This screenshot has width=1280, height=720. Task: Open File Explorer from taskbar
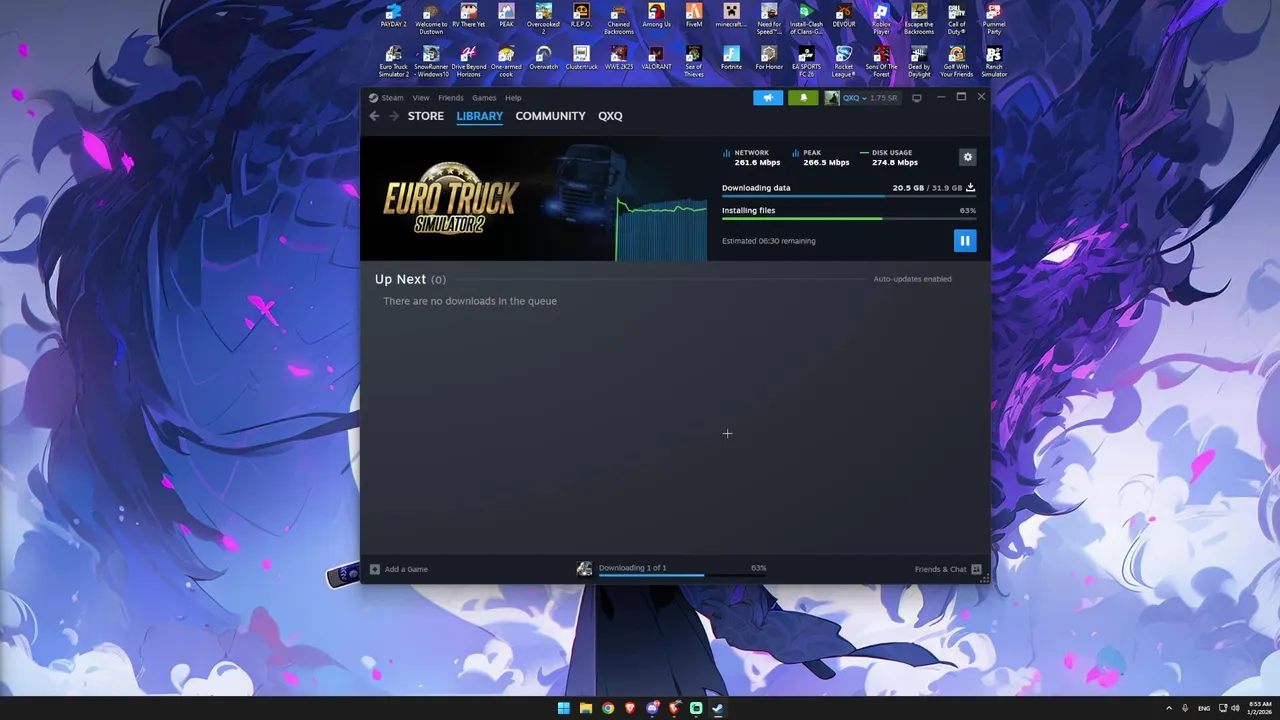pos(585,708)
